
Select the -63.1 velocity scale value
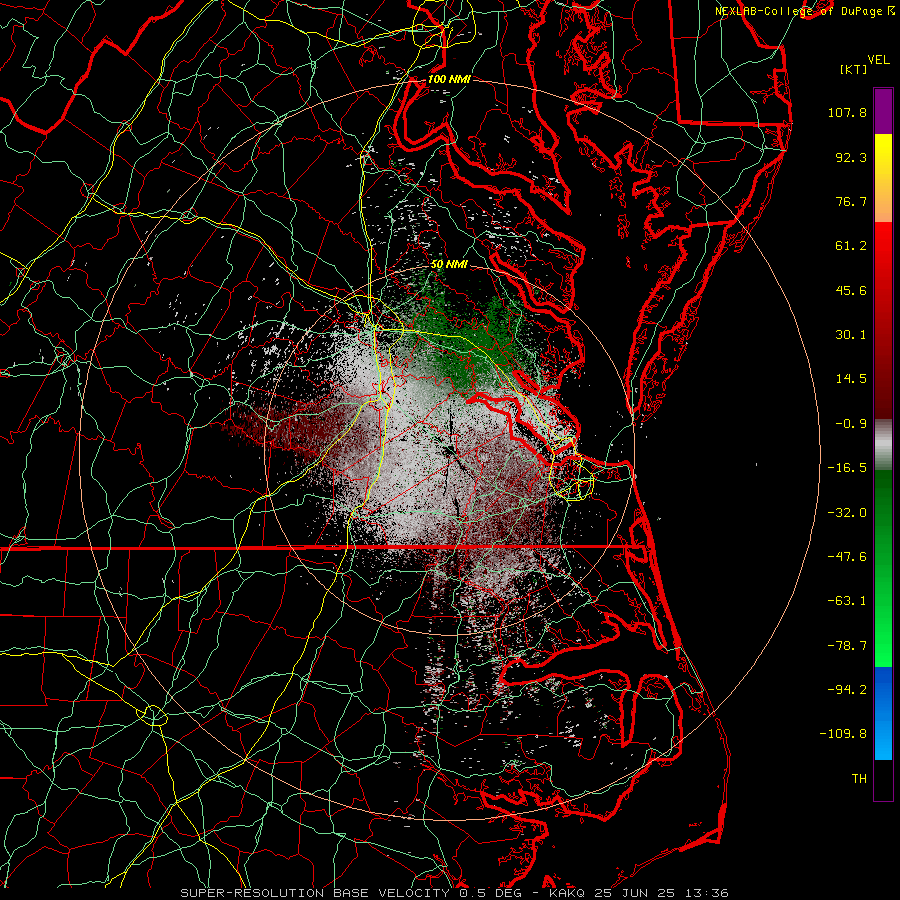[847, 601]
